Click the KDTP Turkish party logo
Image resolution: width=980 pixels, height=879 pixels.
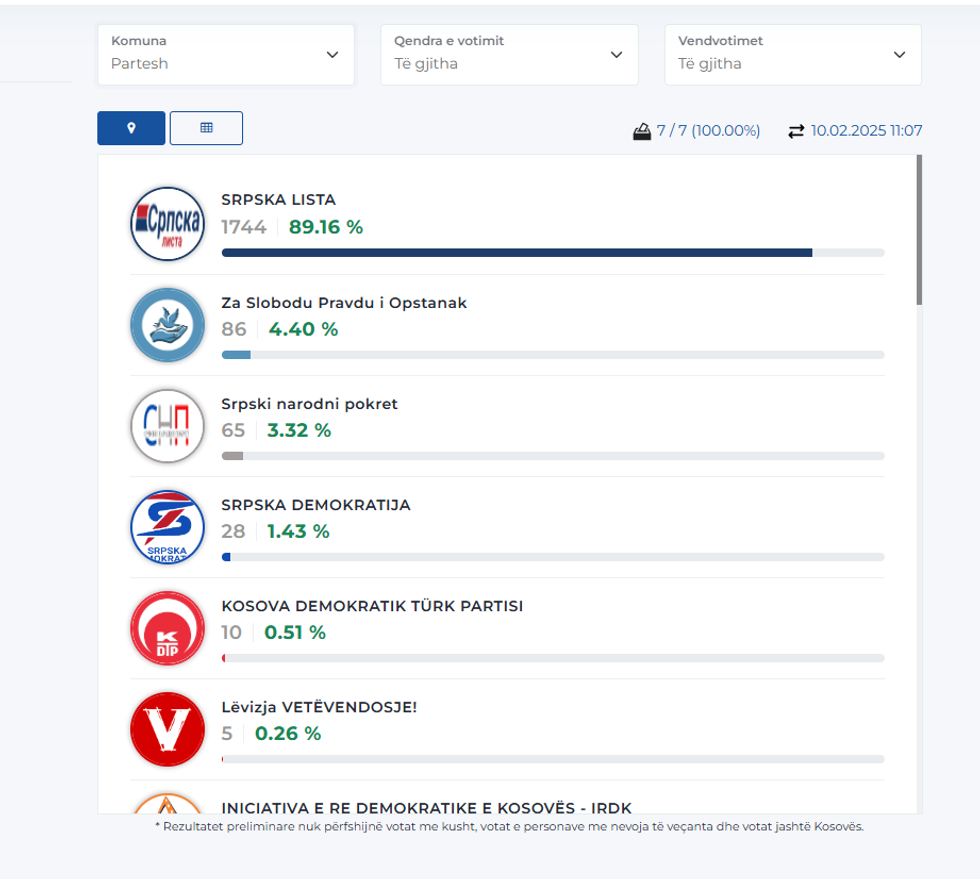167,628
